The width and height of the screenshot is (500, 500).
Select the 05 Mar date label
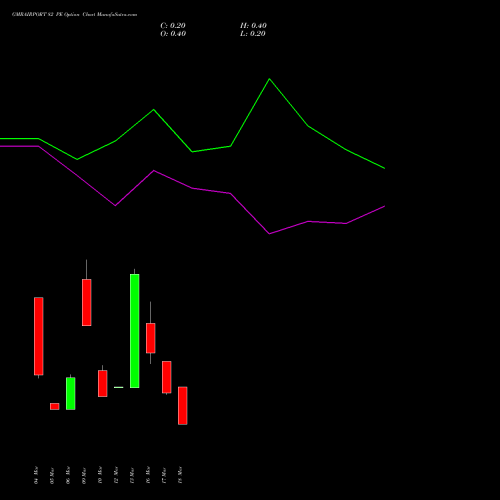(52, 475)
